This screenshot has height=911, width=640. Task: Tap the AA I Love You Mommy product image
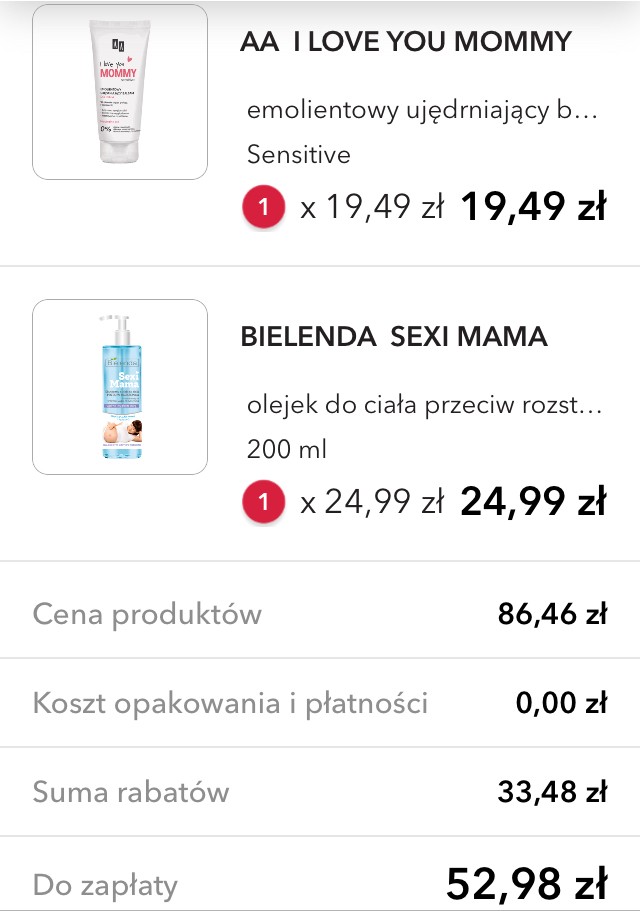(120, 92)
